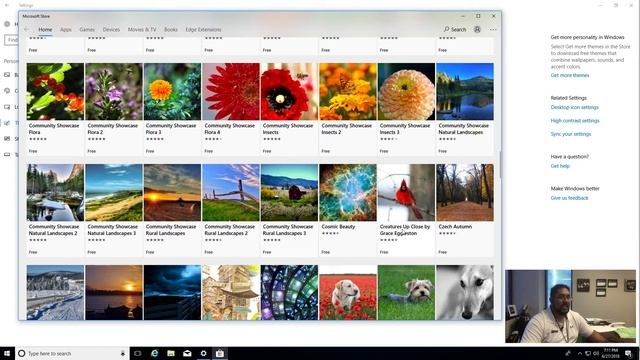Click the 'Give us feedback' link

pyautogui.click(x=569, y=198)
